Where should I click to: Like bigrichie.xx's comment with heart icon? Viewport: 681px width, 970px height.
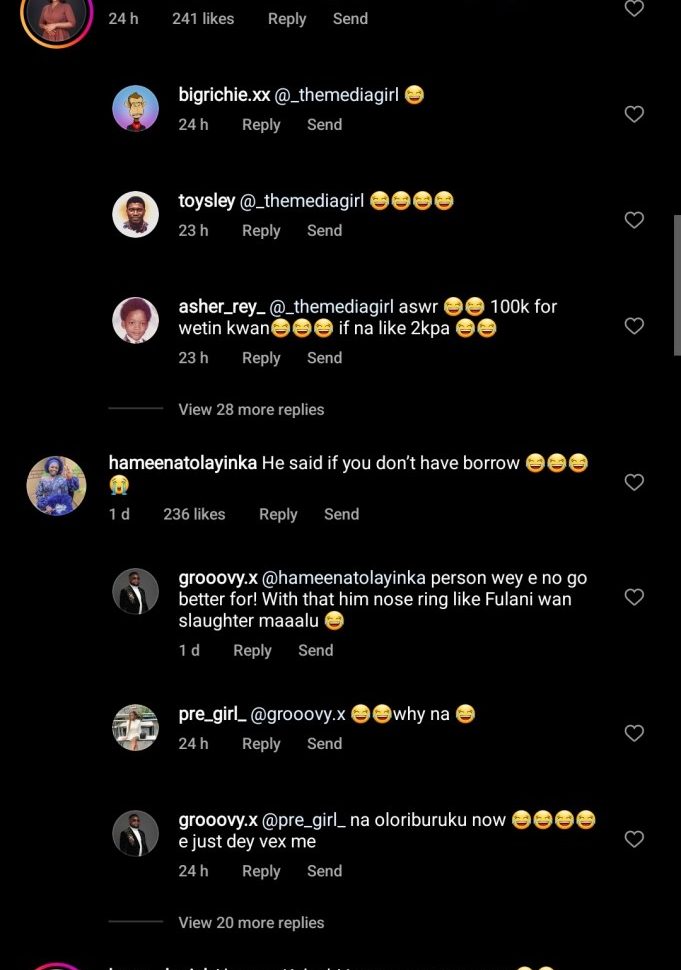click(634, 115)
